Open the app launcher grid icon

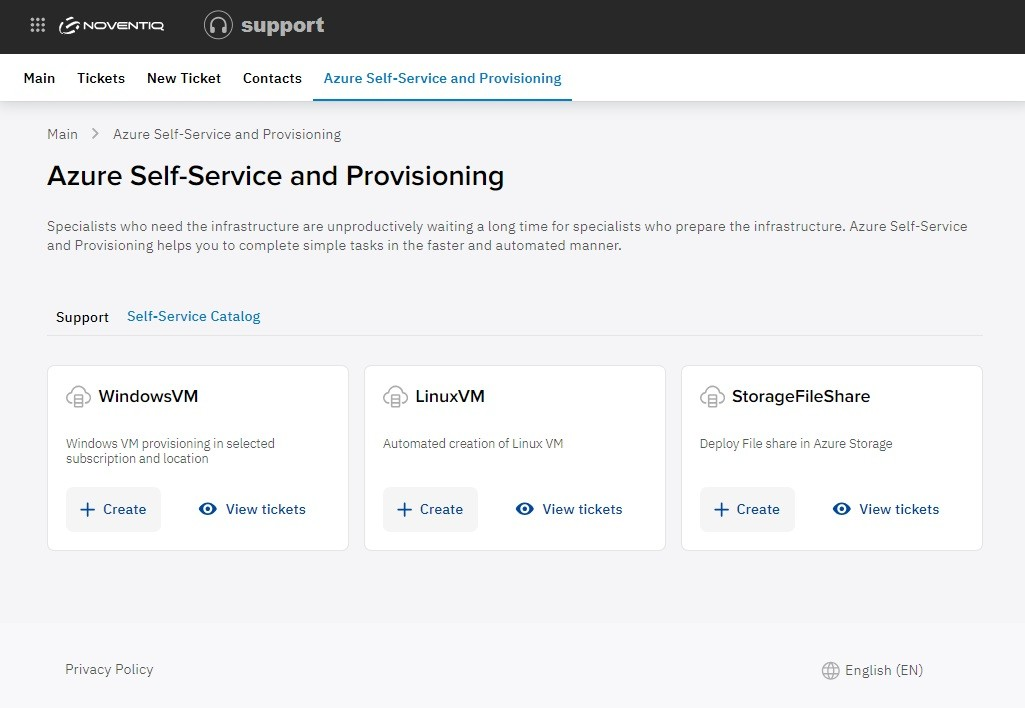(x=38, y=26)
